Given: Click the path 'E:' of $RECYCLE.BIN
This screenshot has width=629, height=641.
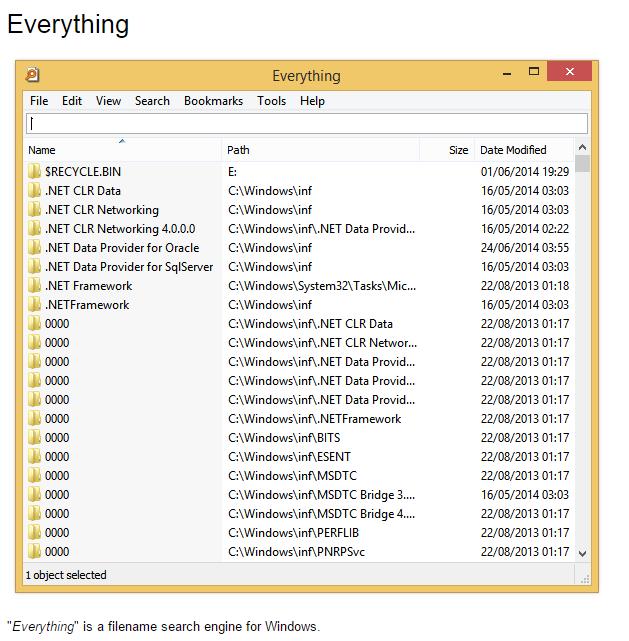Looking at the screenshot, I should click(232, 172).
